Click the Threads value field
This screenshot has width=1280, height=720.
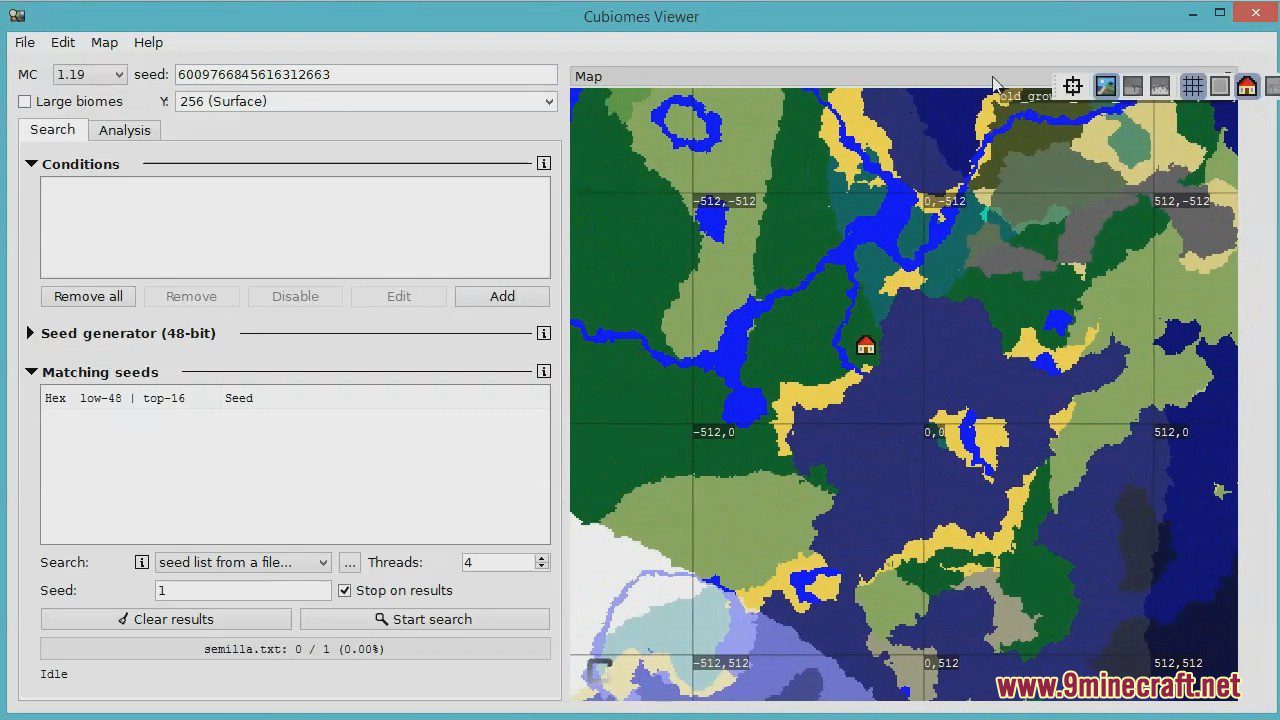[x=498, y=562]
